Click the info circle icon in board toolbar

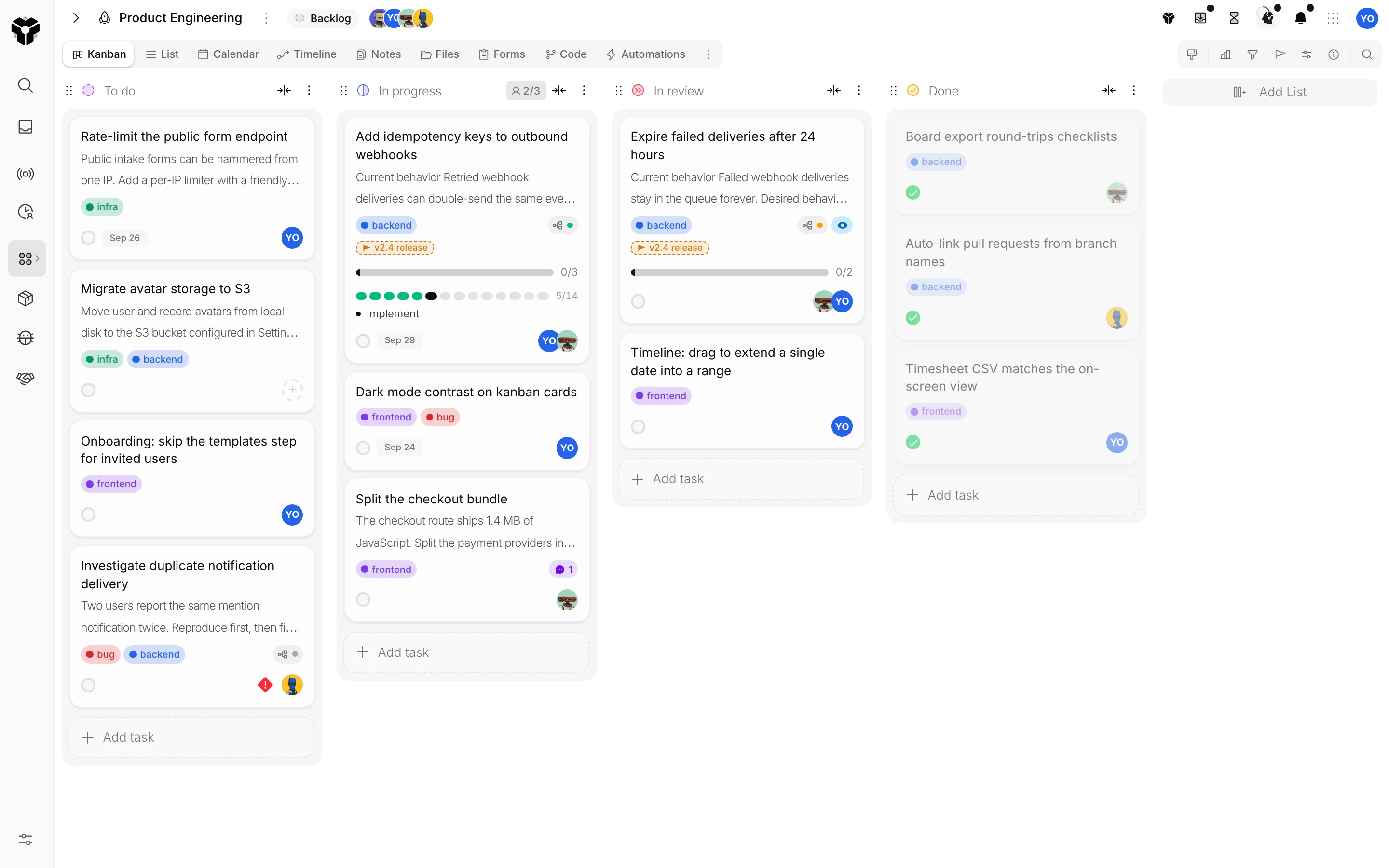click(x=1334, y=54)
